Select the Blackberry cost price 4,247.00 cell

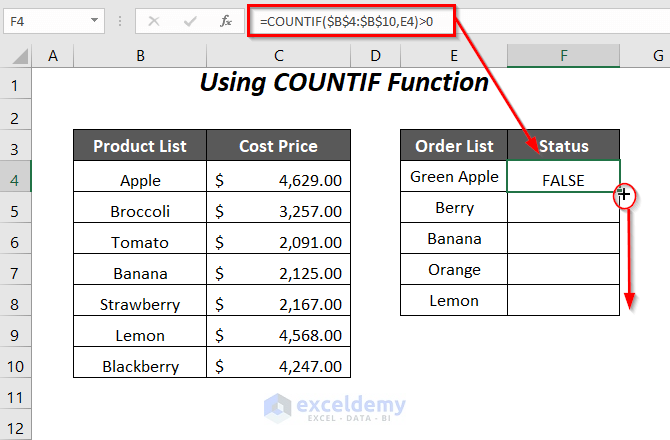pos(278,366)
